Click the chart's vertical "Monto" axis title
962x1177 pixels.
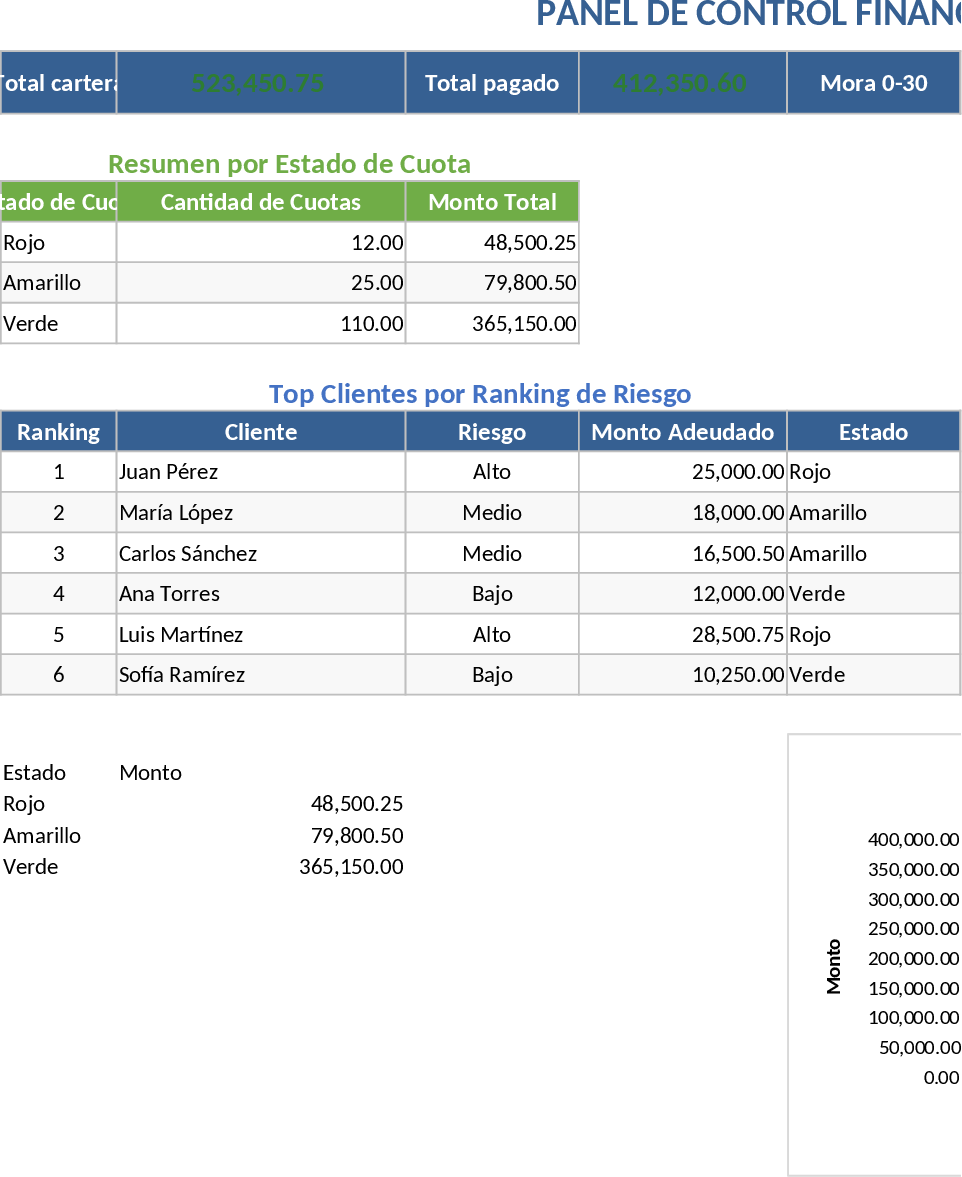834,966
